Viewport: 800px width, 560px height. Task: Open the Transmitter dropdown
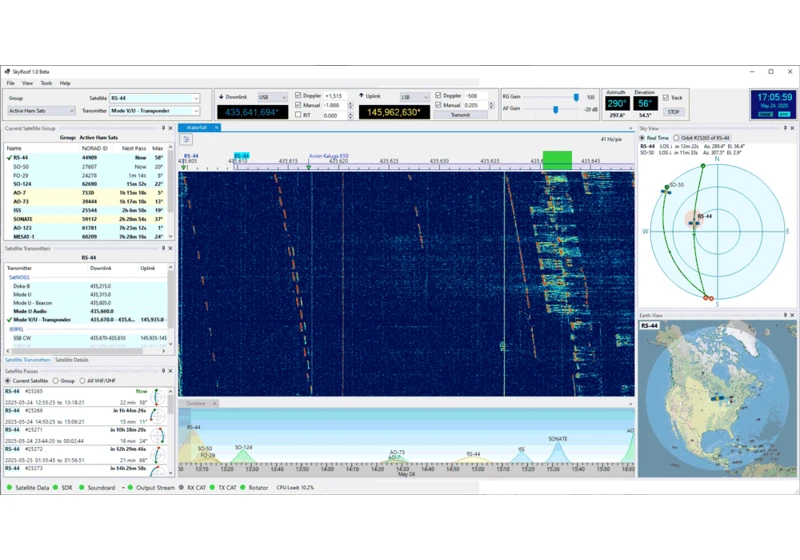click(155, 111)
